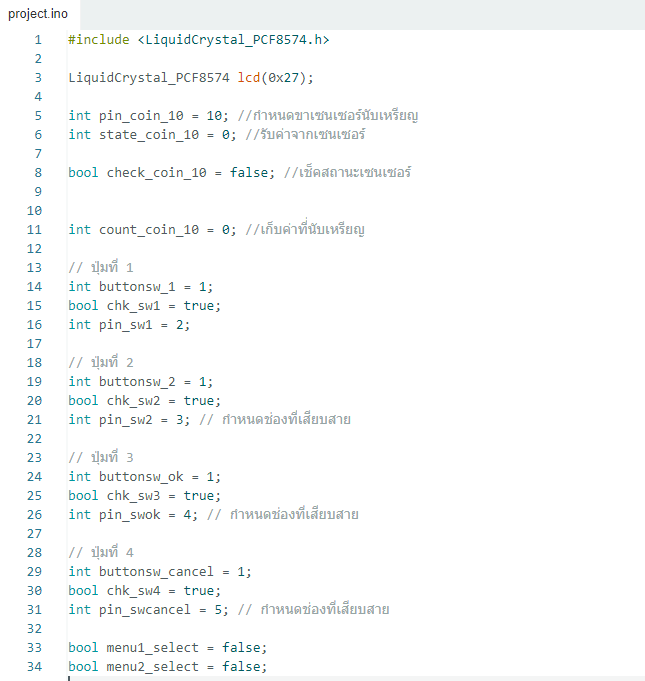This screenshot has height=681, width=645.
Task: Click the pin_sw2 = 3 line
Action: 209,420
